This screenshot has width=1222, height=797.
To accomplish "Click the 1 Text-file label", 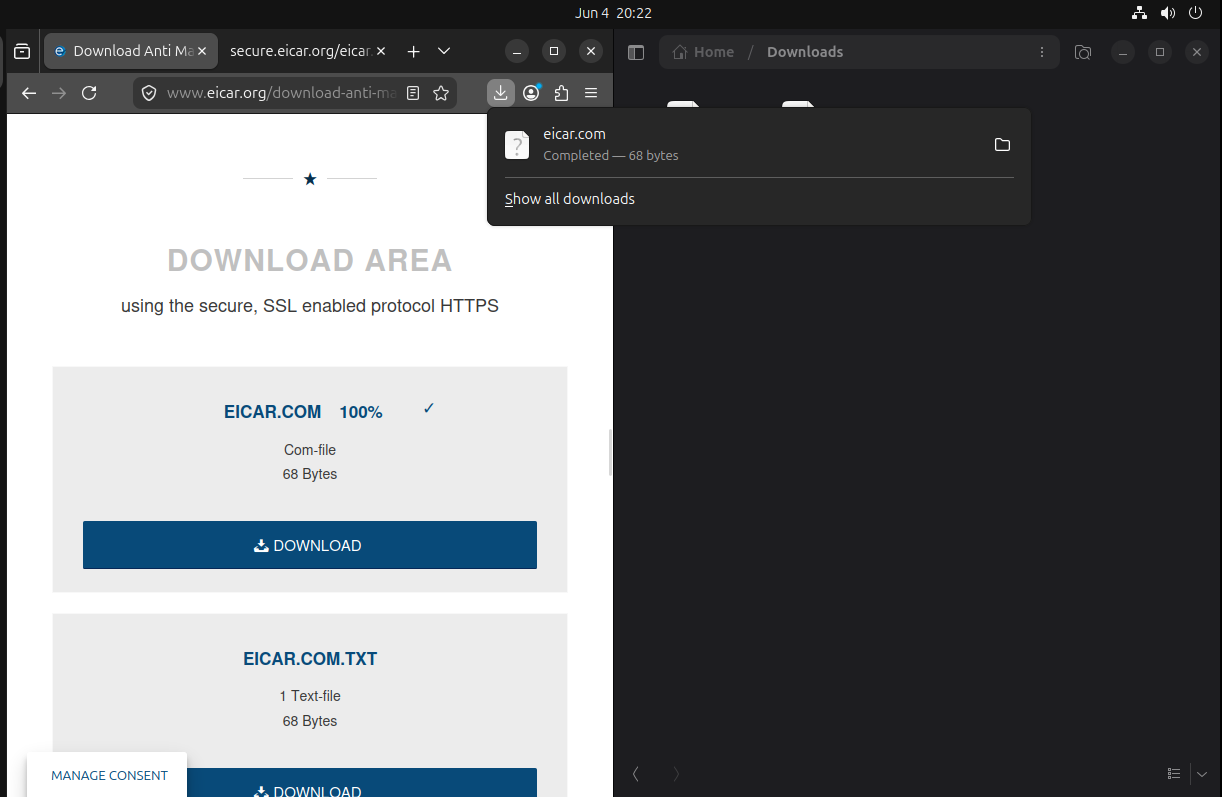I will click(x=310, y=696).
